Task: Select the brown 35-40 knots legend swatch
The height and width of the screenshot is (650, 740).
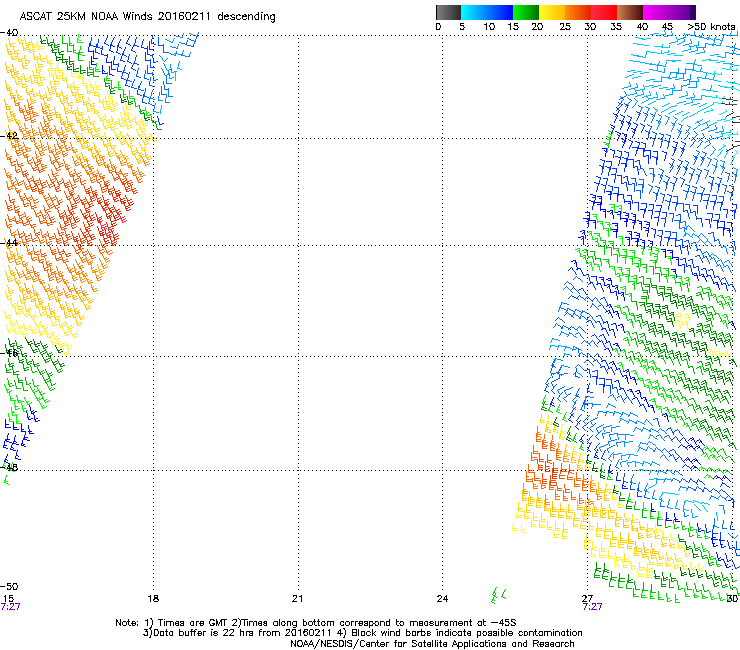Action: click(630, 12)
